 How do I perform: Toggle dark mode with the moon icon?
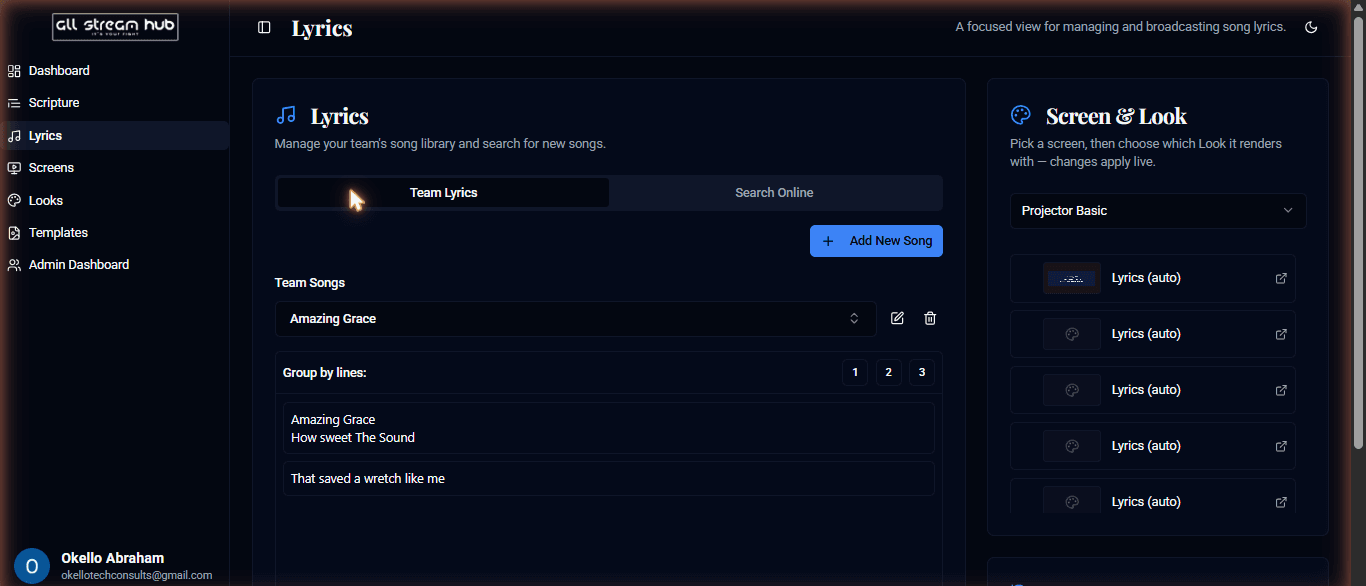(x=1311, y=27)
